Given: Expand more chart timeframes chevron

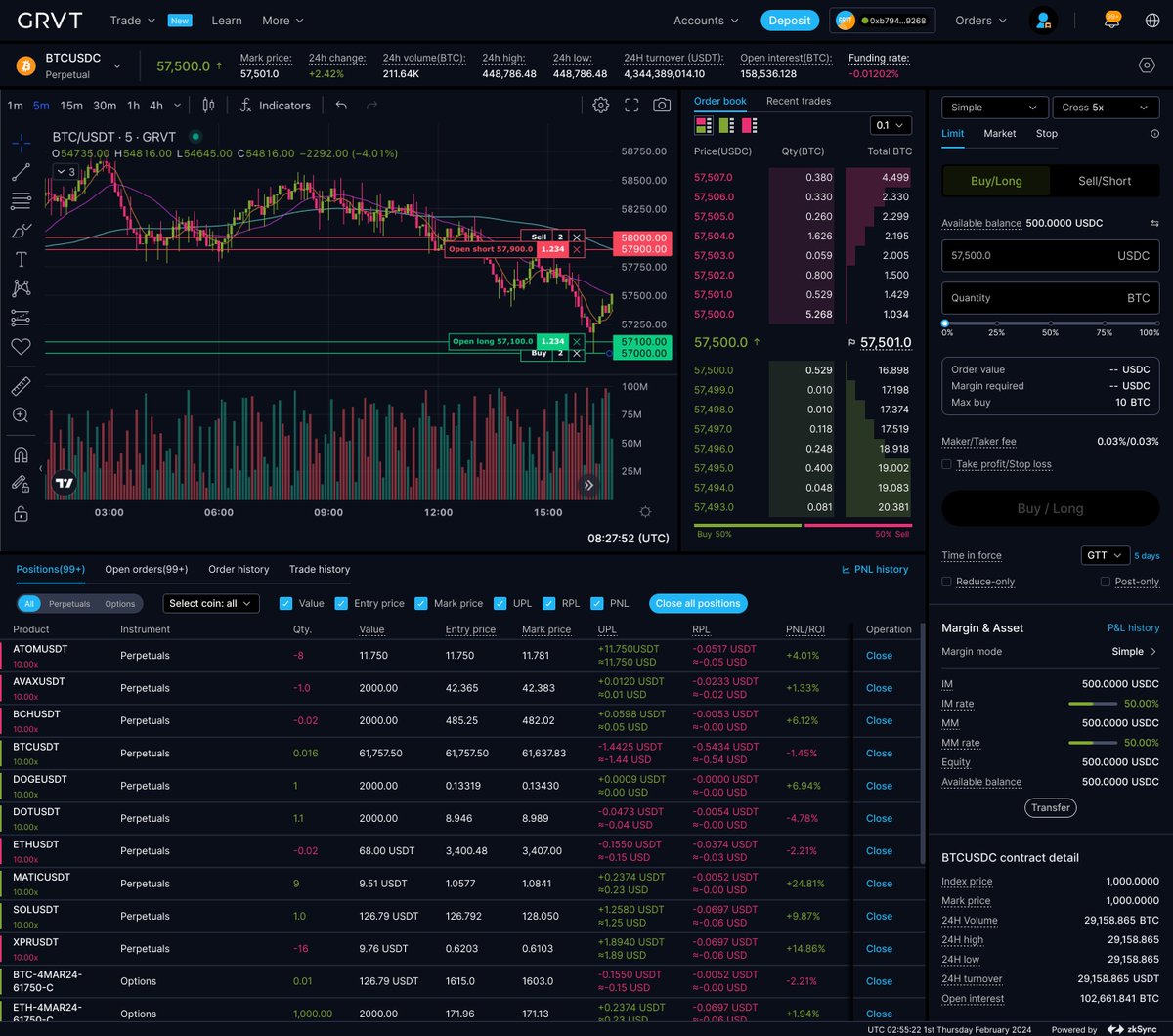Looking at the screenshot, I should point(177,106).
